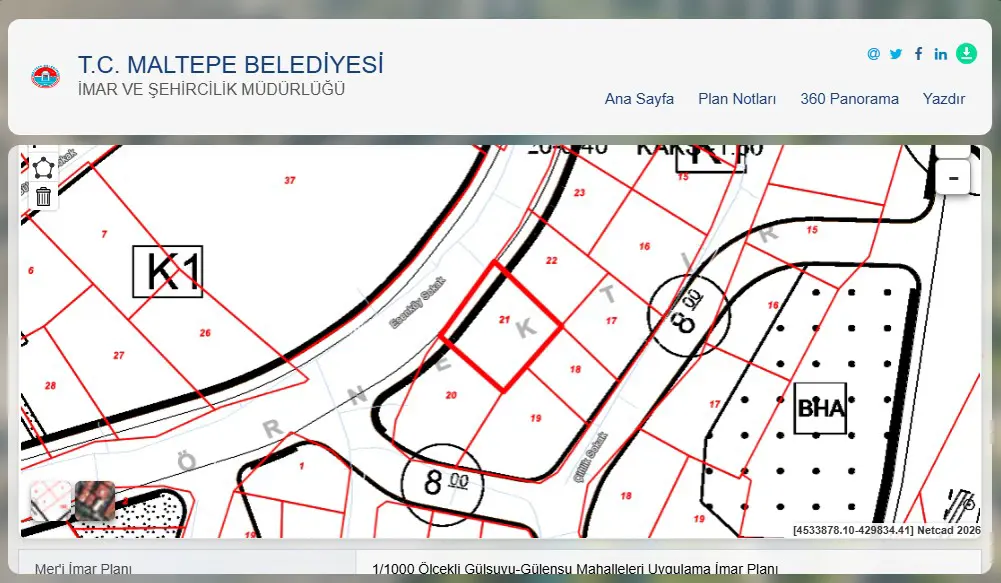Click the Yazdır print menu item
Image resolution: width=1001 pixels, height=583 pixels.
click(944, 99)
